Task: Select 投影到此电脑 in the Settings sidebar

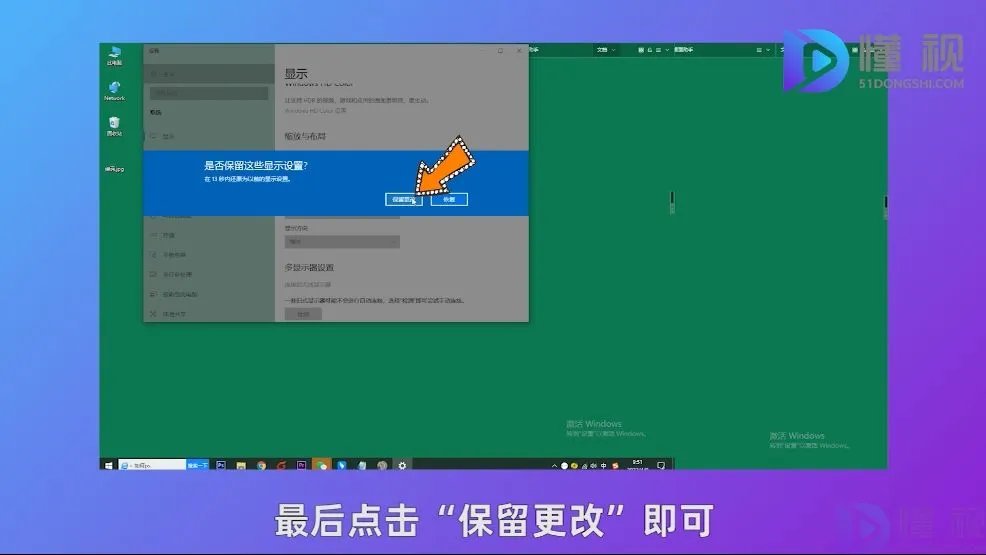Action: pos(209,294)
